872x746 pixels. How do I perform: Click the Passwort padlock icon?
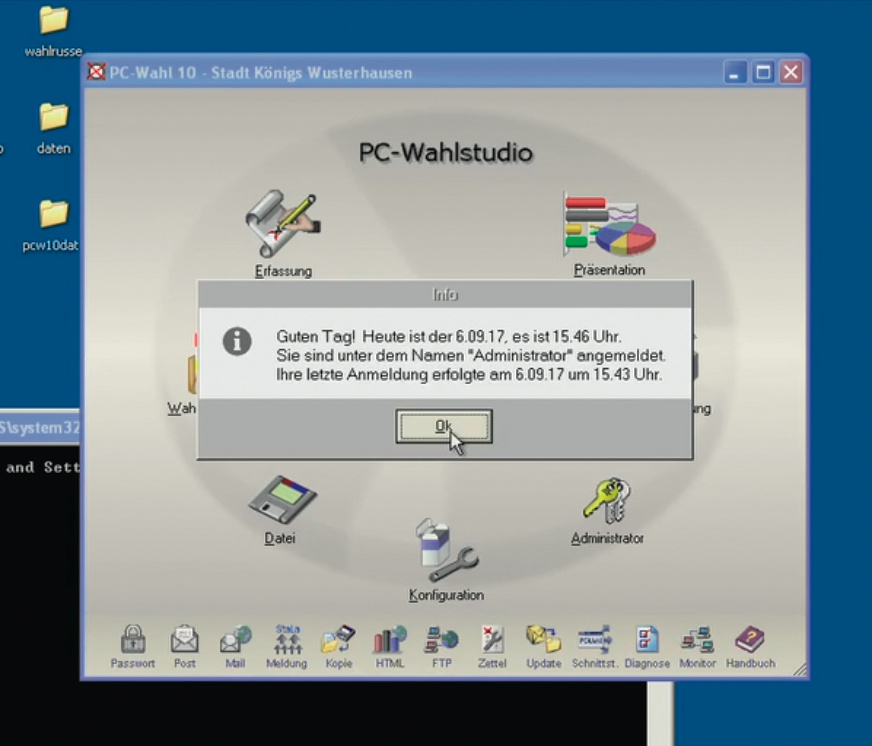pos(133,640)
